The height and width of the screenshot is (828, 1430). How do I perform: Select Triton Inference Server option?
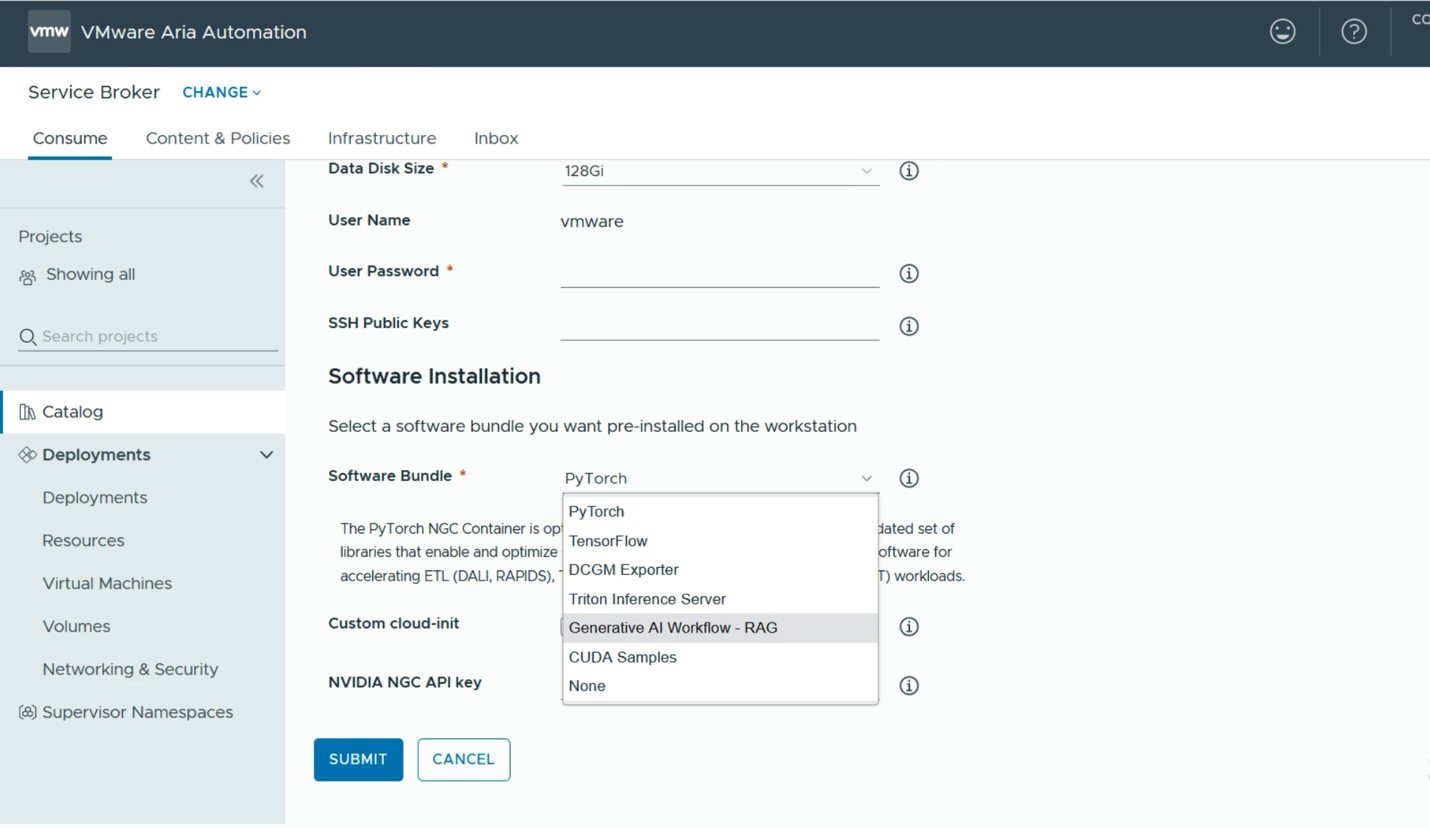click(720, 599)
